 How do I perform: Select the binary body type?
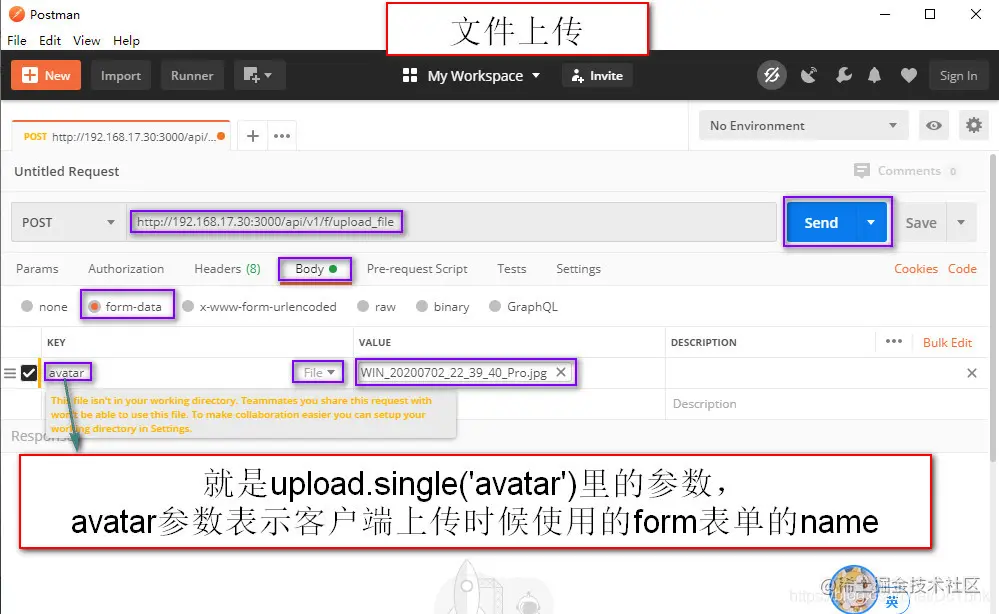(x=423, y=306)
